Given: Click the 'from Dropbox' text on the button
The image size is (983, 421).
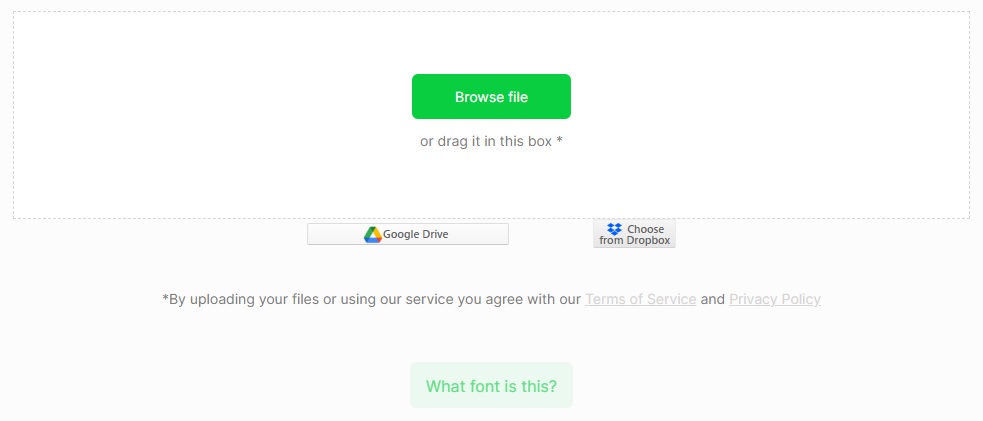Looking at the screenshot, I should click(634, 241).
